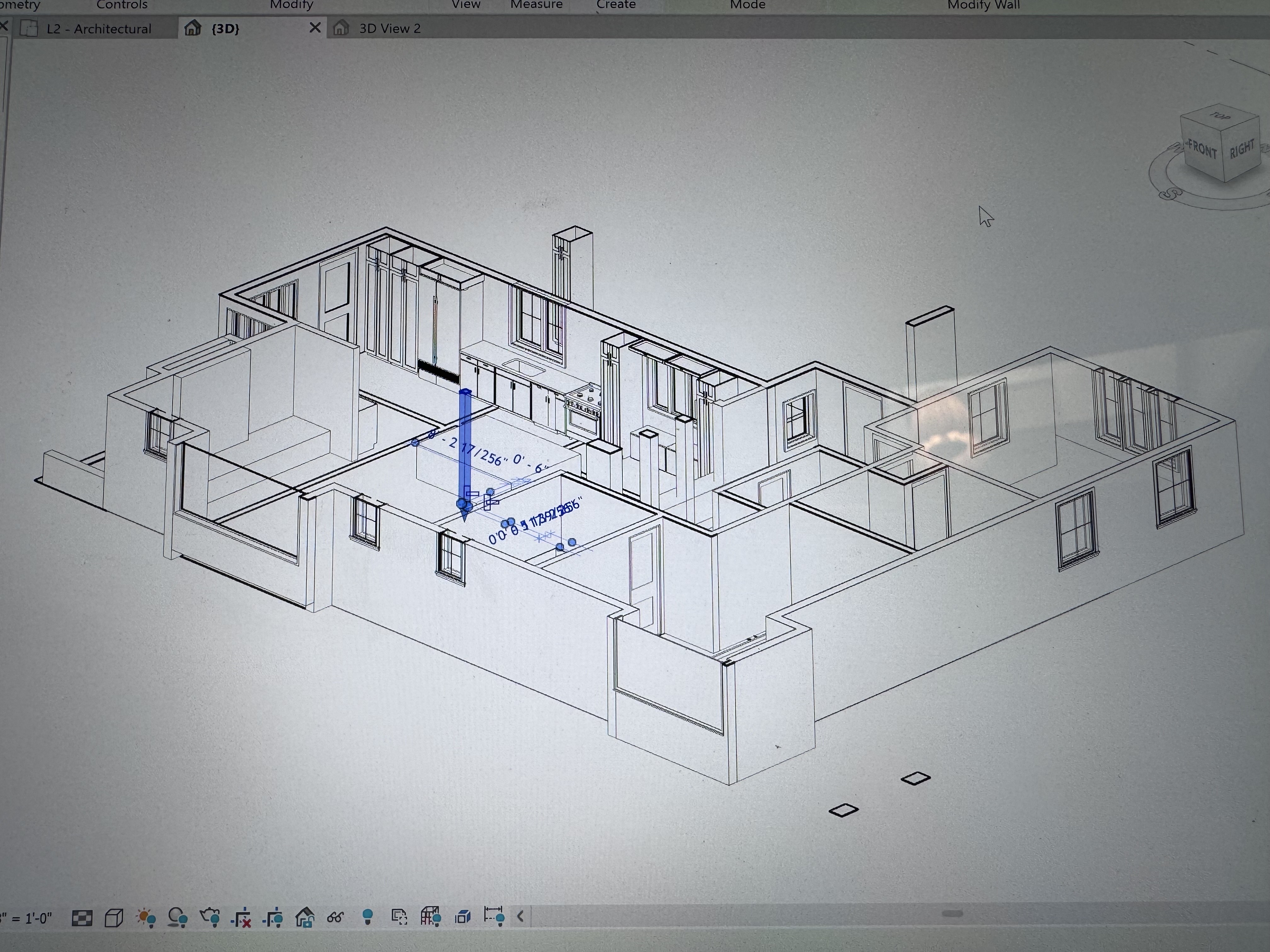Open the Detail Level control icon
This screenshot has width=1270, height=952.
(82, 918)
